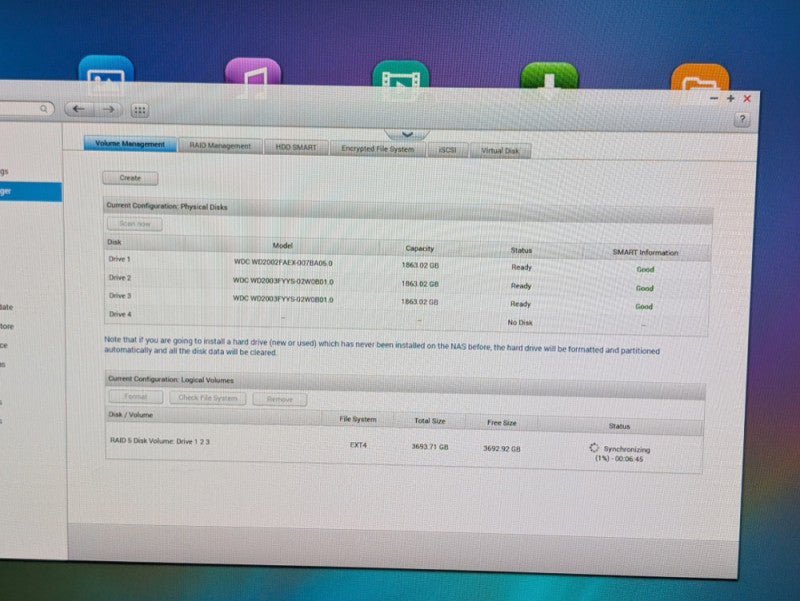The height and width of the screenshot is (601, 800).
Task: Click Good SMART status for Drive 1
Action: coord(645,269)
